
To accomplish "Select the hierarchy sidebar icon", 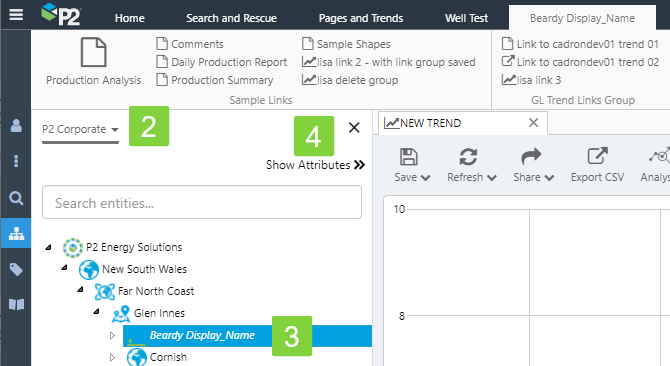I will (x=16, y=234).
